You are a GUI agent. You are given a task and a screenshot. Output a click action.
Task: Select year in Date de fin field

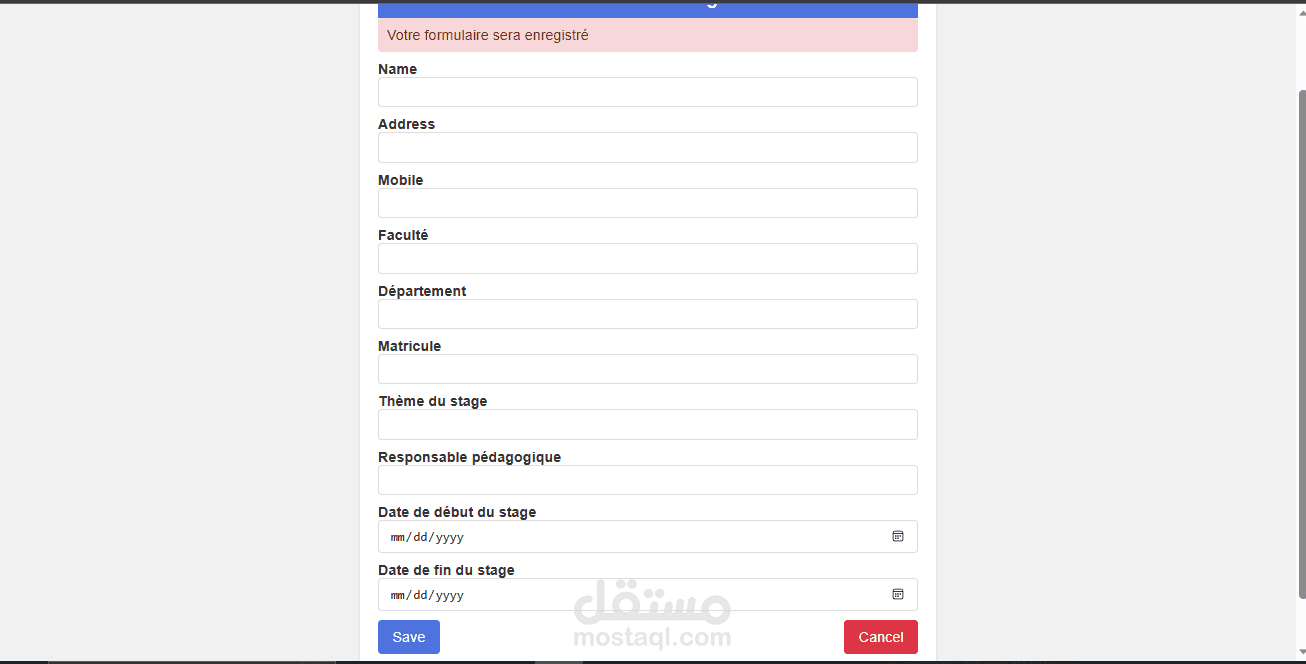[x=450, y=595]
